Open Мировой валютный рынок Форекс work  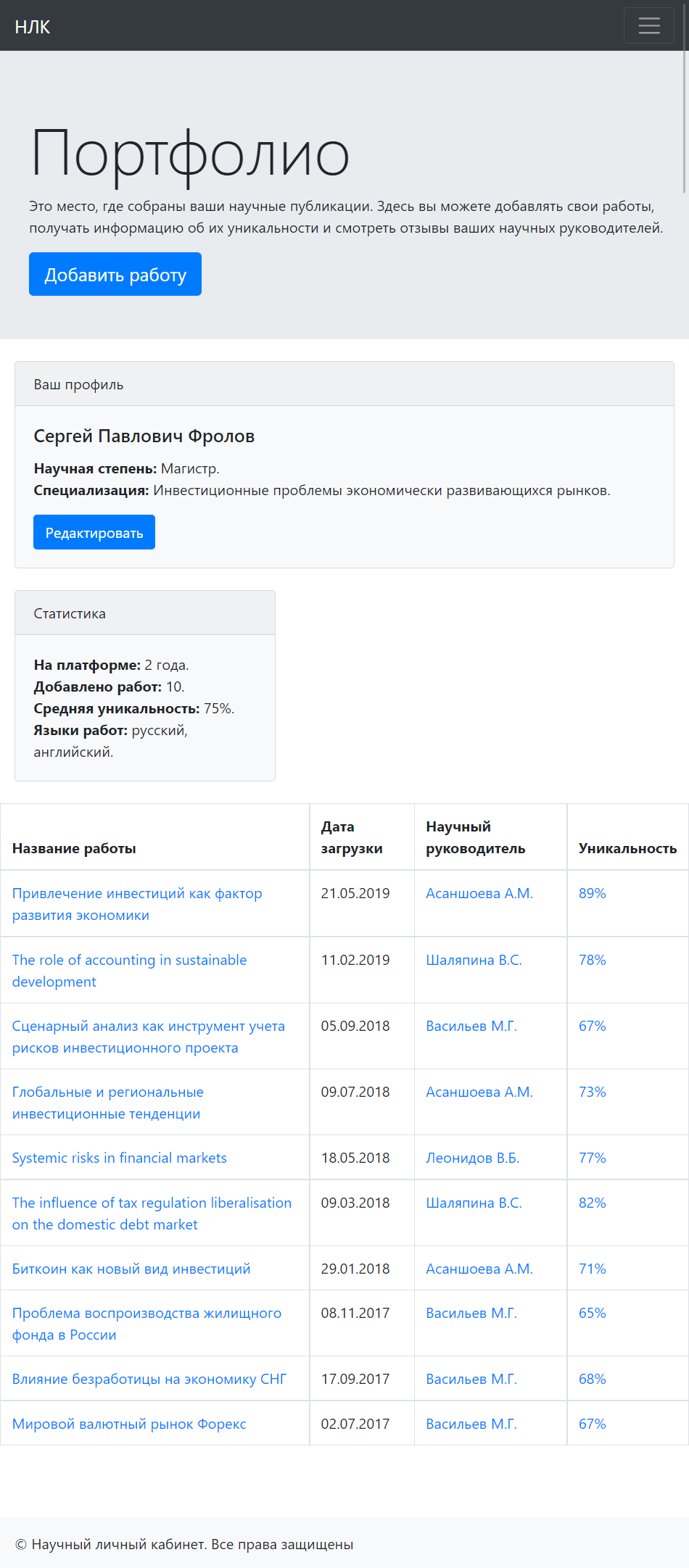tap(129, 1424)
